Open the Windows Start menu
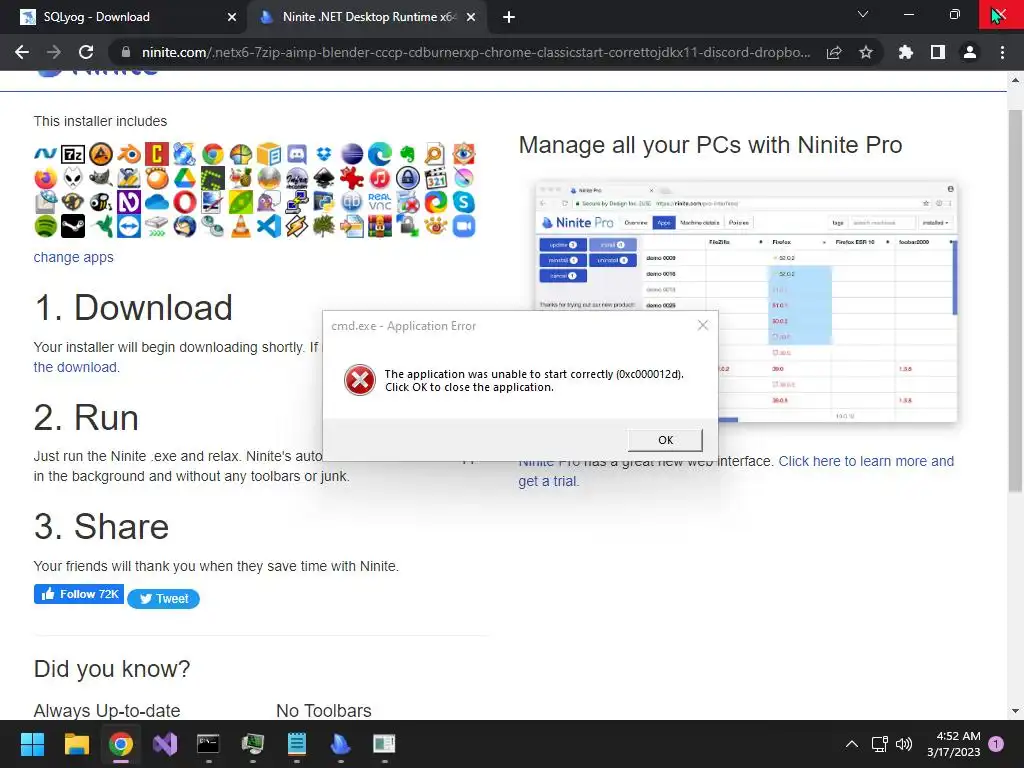This screenshot has height=768, width=1024. pos(32,744)
